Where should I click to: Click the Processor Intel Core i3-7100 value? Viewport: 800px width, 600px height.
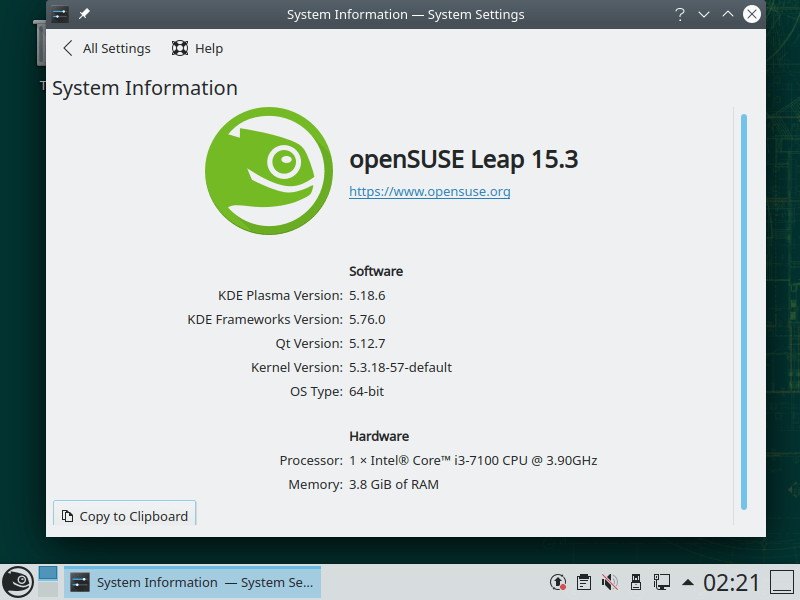pos(473,460)
